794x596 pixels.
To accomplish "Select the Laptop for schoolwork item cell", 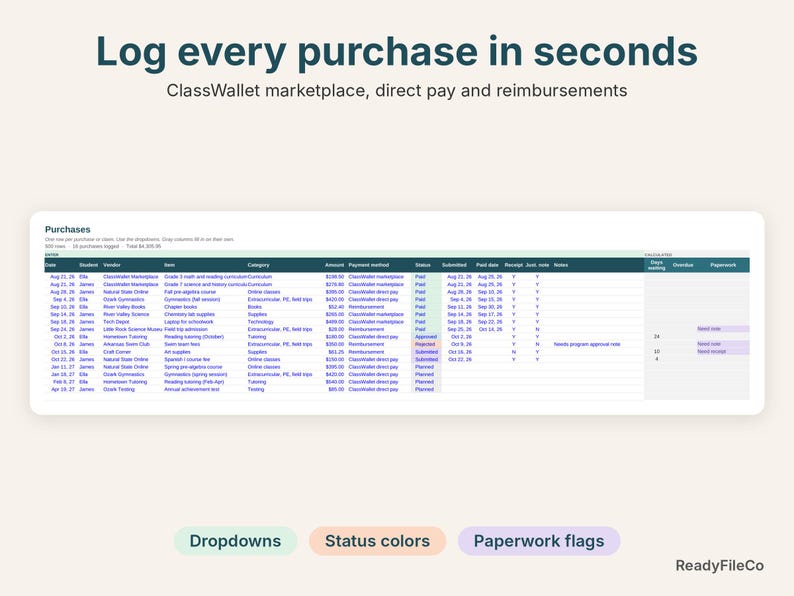I will click(x=189, y=322).
